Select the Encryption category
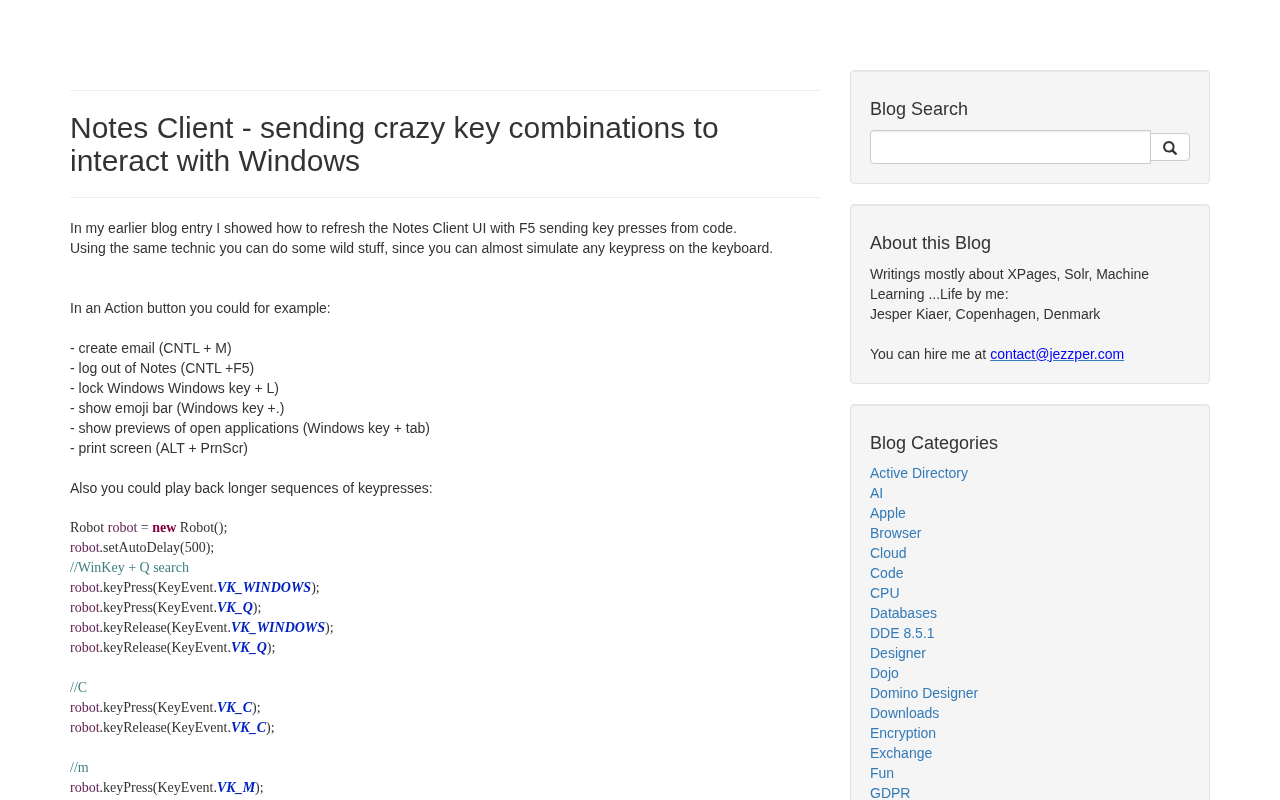This screenshot has width=1280, height=800. pos(903,733)
